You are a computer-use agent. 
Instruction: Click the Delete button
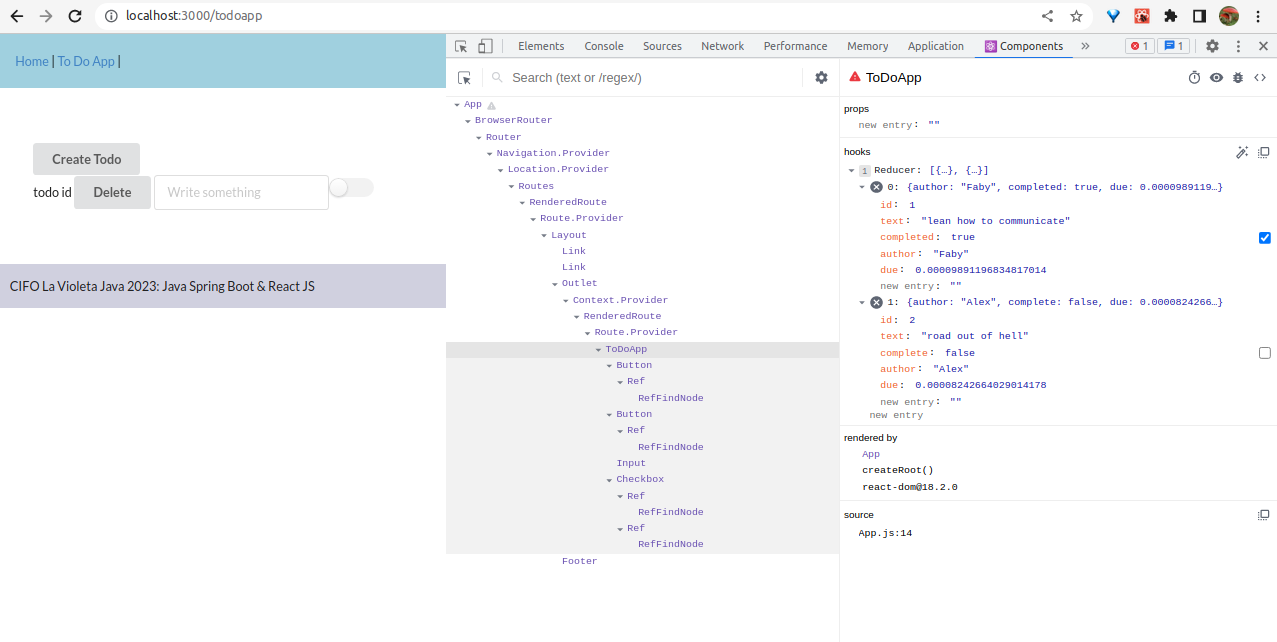click(112, 192)
